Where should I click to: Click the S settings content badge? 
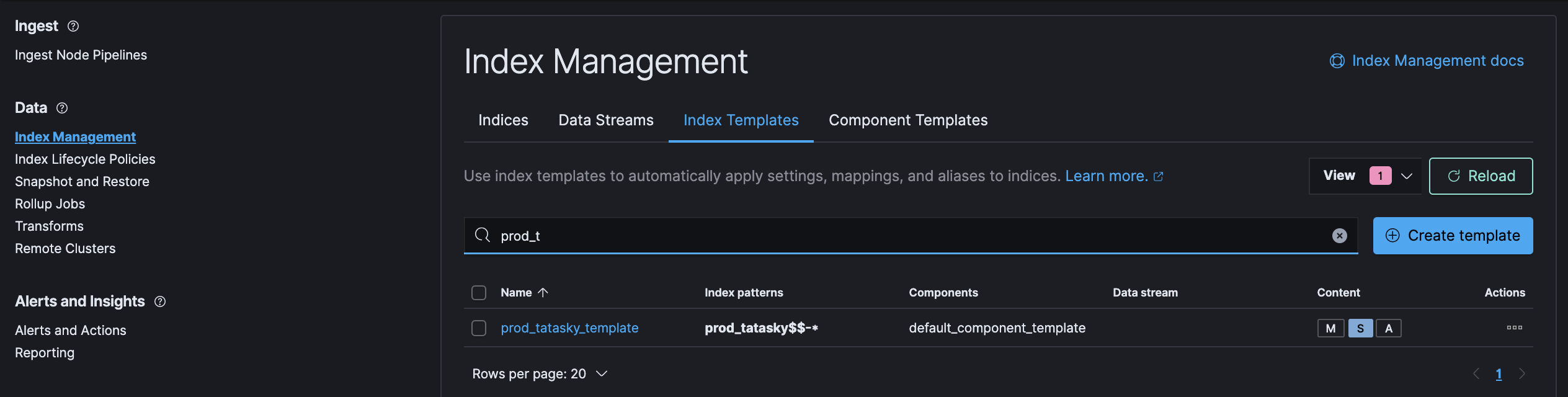coord(1360,328)
